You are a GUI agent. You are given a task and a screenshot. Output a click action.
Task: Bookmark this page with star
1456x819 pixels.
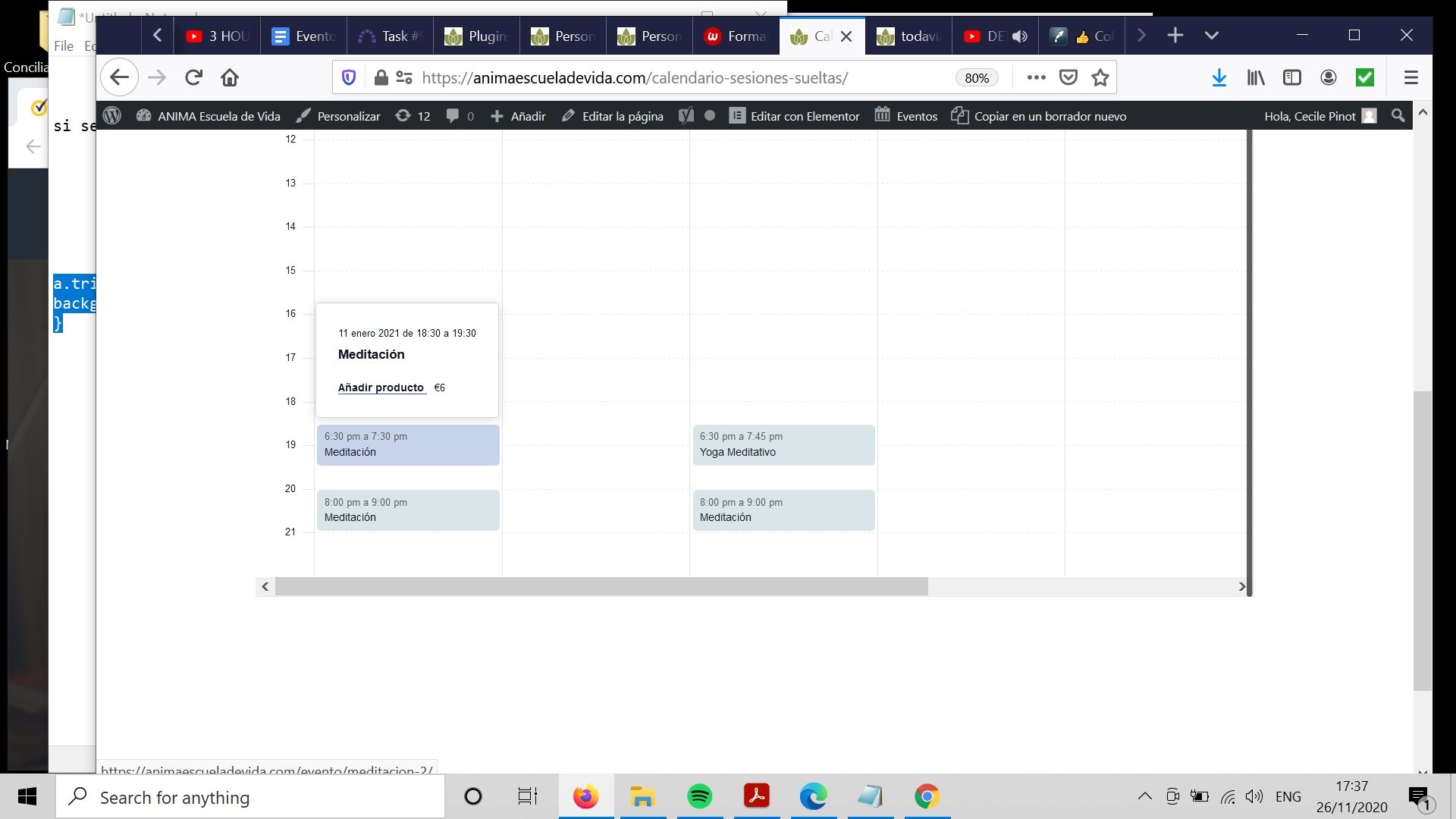click(1100, 77)
